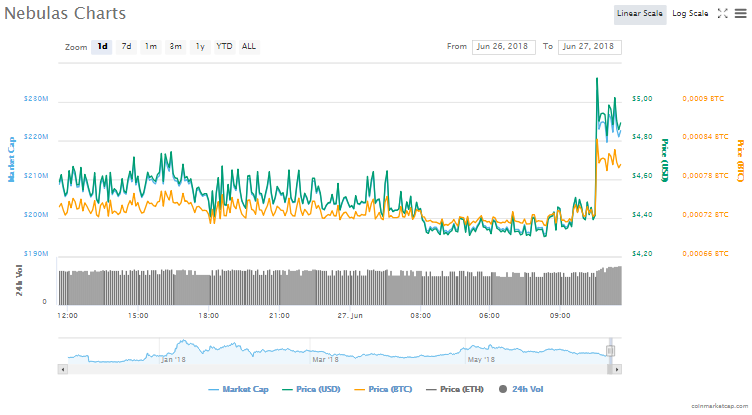This screenshot has height=415, width=752.
Task: Switch to Linear Scale
Action: [640, 14]
